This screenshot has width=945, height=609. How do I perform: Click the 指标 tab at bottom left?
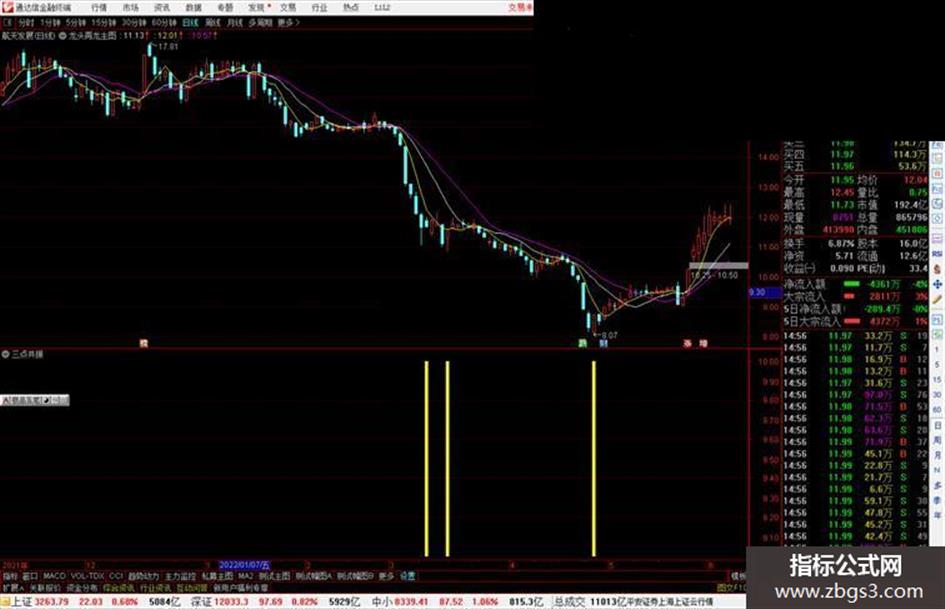[10, 576]
